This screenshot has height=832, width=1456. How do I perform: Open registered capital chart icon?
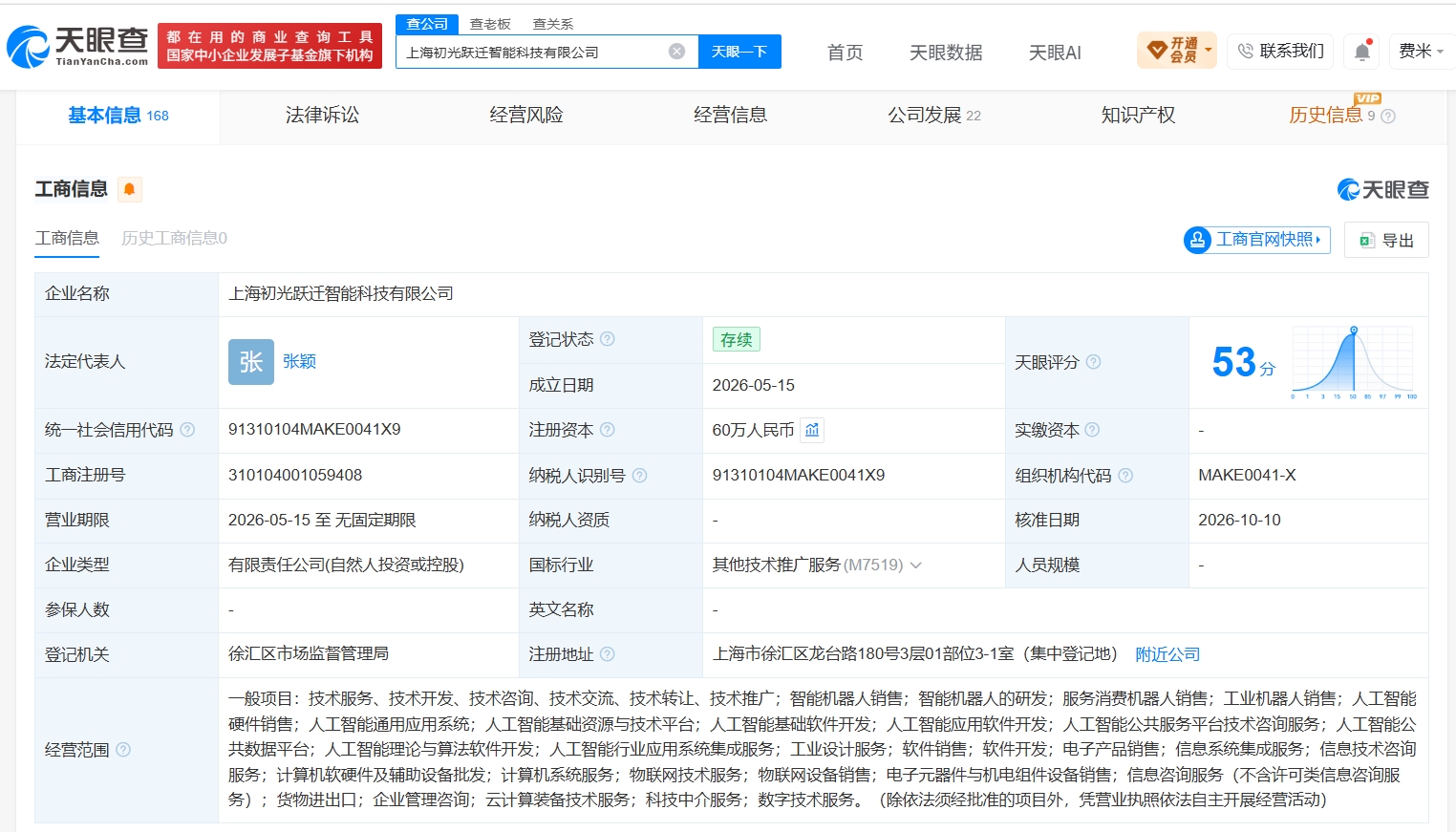click(x=812, y=430)
